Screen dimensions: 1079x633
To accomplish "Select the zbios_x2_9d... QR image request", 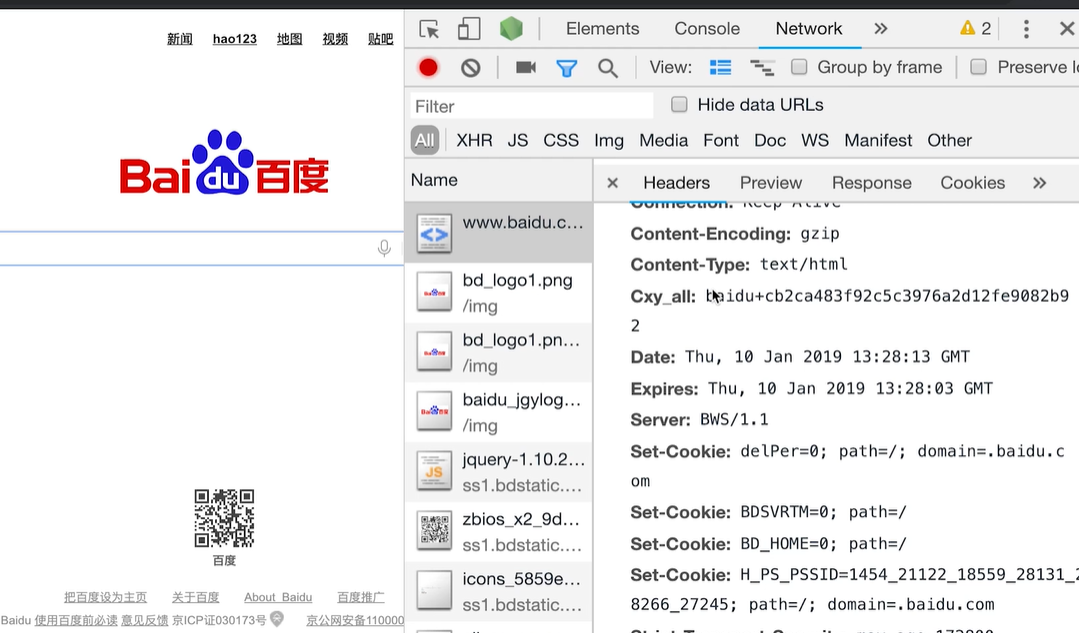I will pos(499,532).
